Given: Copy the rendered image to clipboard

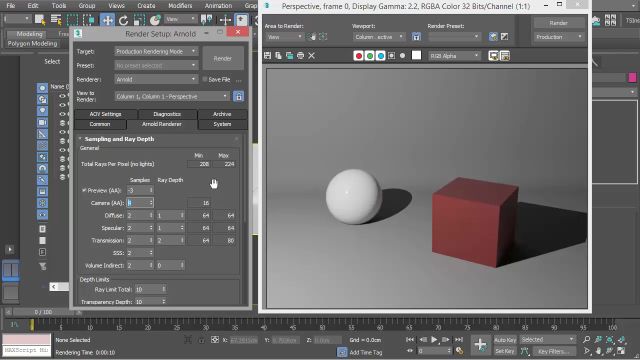Looking at the screenshot, I should point(278,56).
